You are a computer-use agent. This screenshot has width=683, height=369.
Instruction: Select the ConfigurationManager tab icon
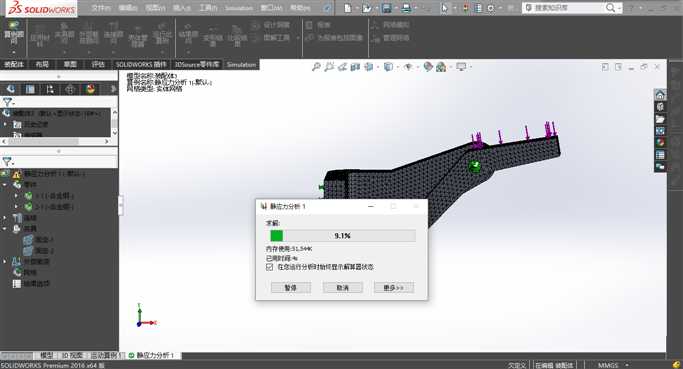pyautogui.click(x=50, y=89)
